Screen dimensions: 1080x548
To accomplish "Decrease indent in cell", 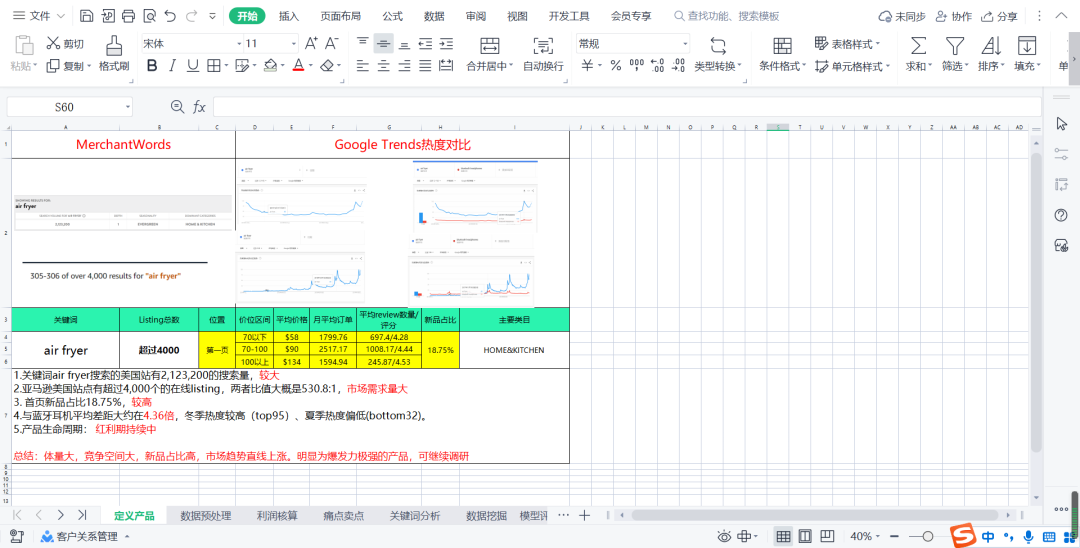I will click(426, 43).
